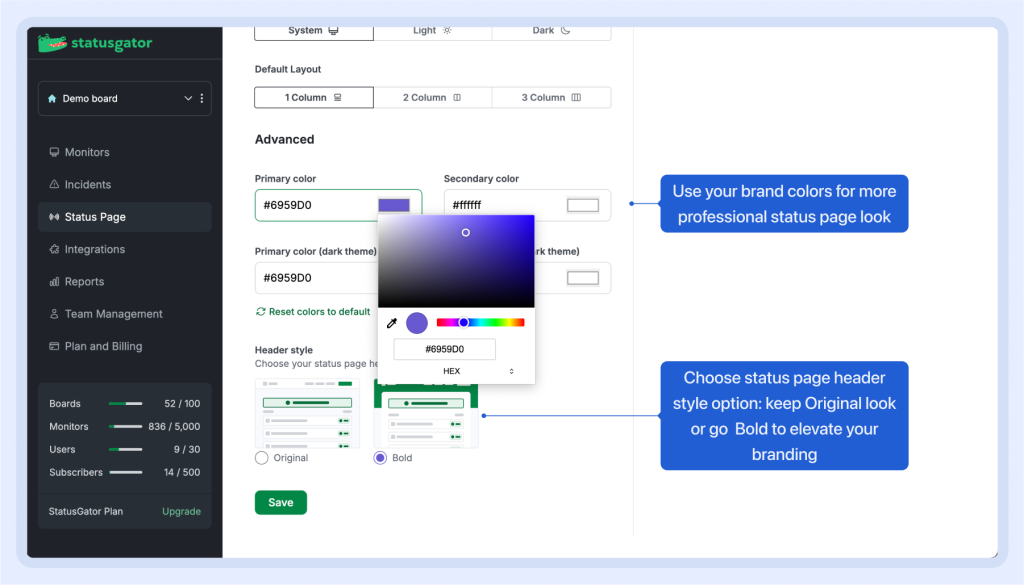Click the Team Management person icon
1024x585 pixels.
tap(54, 314)
